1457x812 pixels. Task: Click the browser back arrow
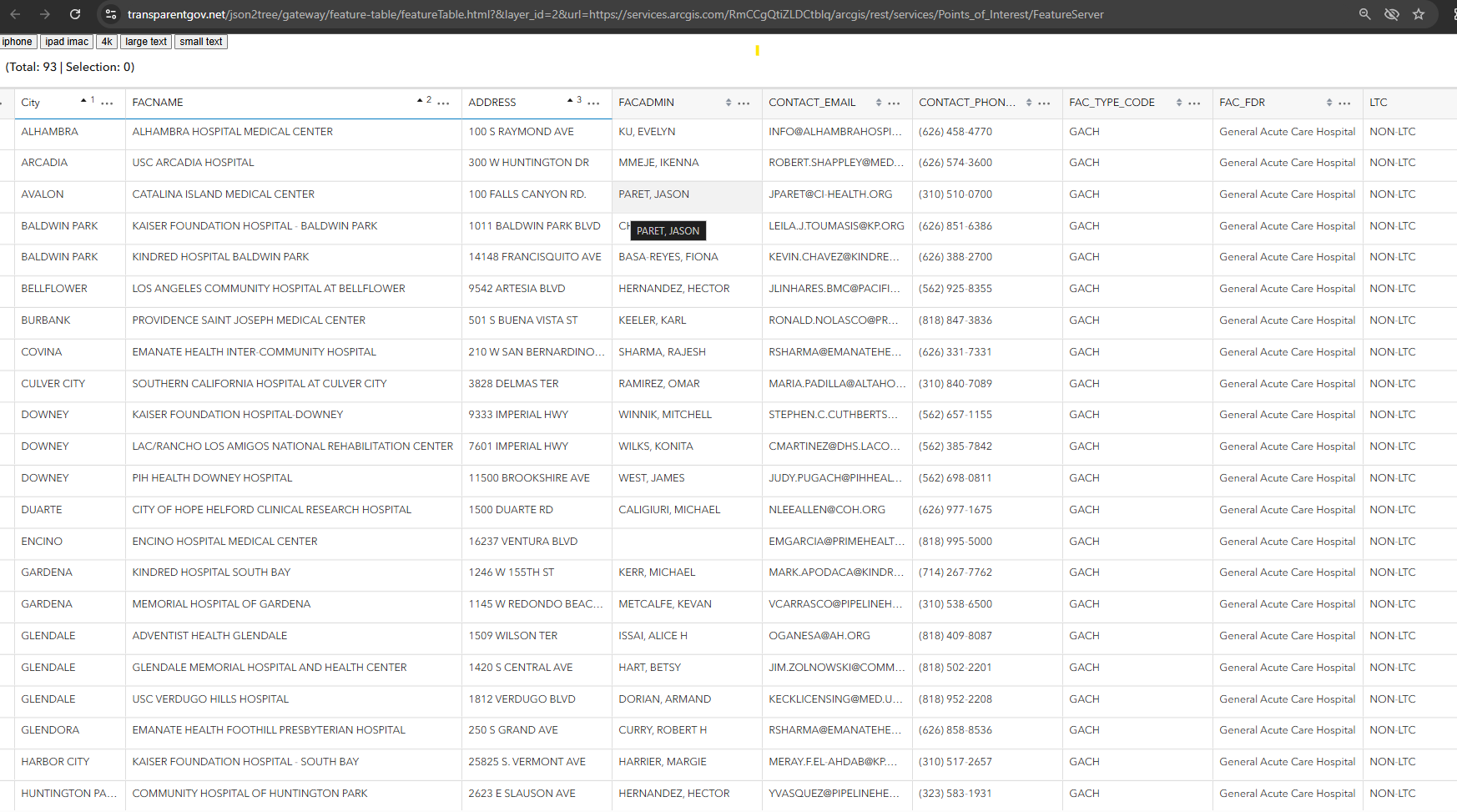tap(15, 14)
